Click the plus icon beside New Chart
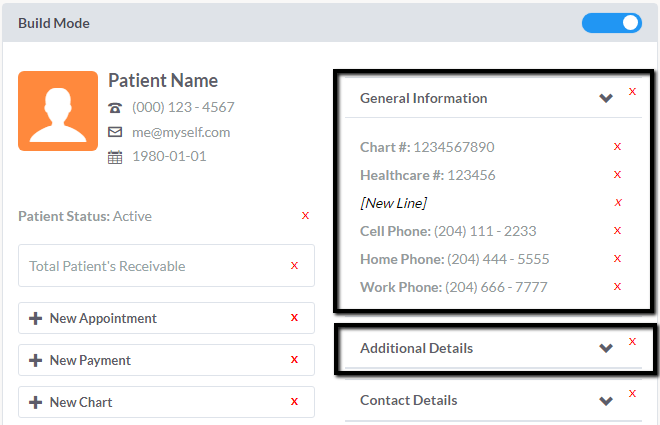Image resolution: width=660 pixels, height=425 pixels. (x=35, y=402)
